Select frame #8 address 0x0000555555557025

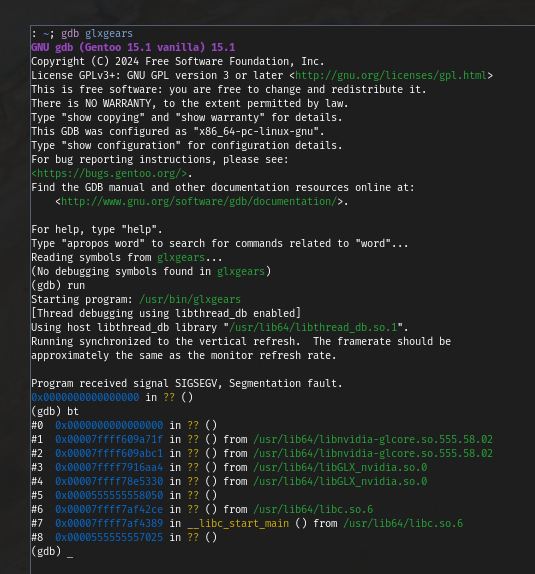click(109, 537)
